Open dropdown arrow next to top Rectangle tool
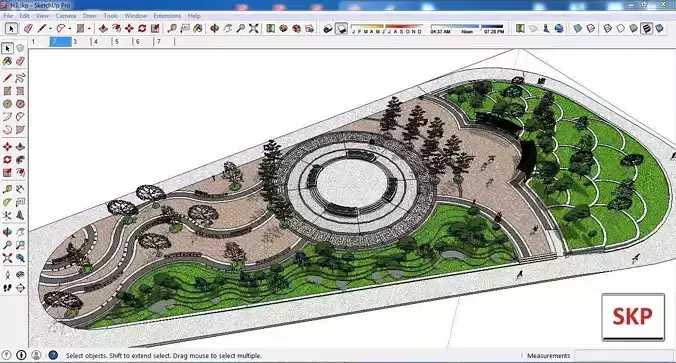 coord(89,29)
